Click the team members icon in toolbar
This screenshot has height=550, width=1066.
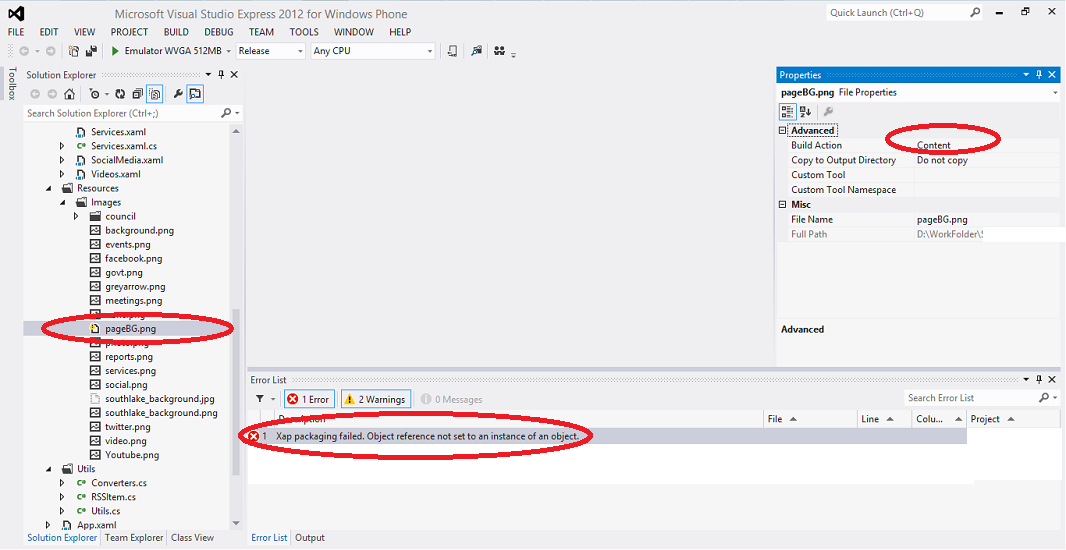click(x=500, y=51)
